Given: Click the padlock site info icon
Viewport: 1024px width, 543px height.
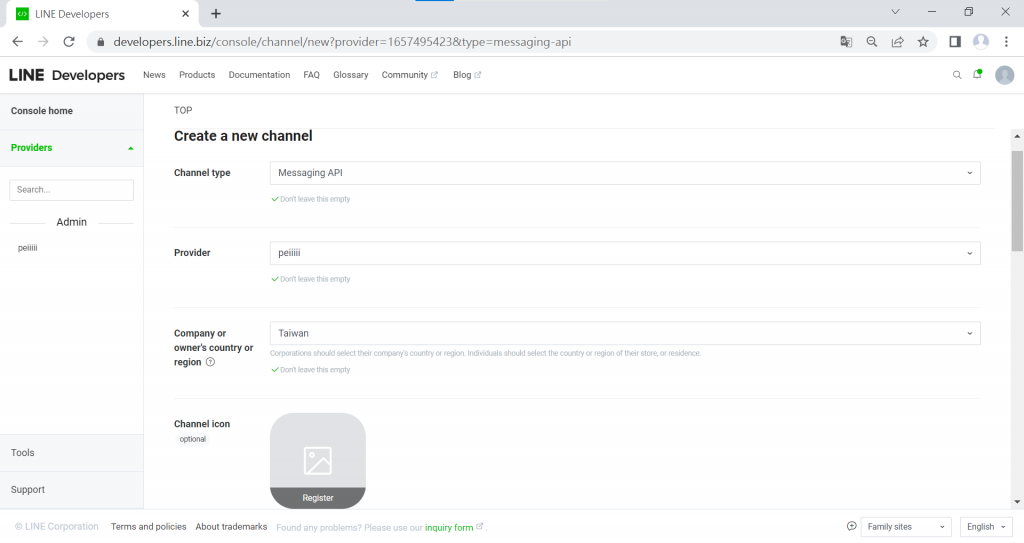Looking at the screenshot, I should click(101, 42).
